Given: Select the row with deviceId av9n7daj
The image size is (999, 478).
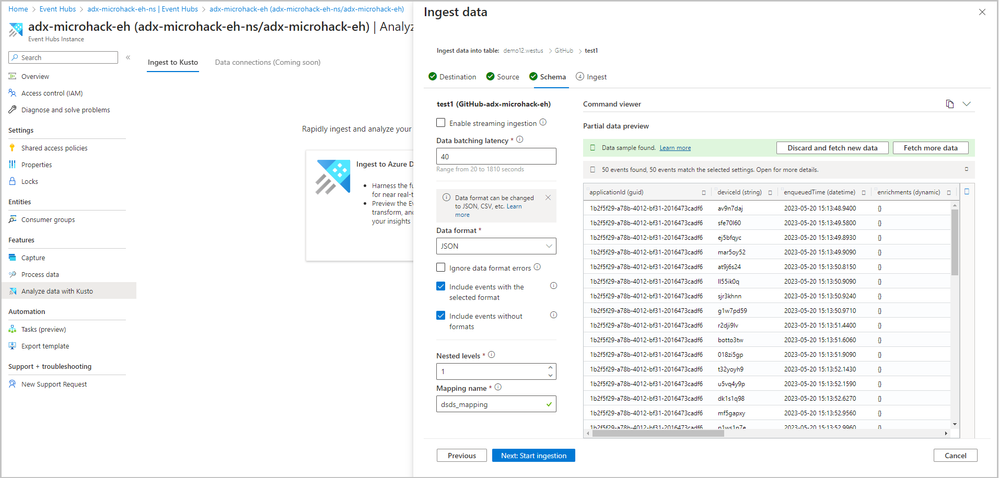Looking at the screenshot, I should pyautogui.click(x=767, y=208).
